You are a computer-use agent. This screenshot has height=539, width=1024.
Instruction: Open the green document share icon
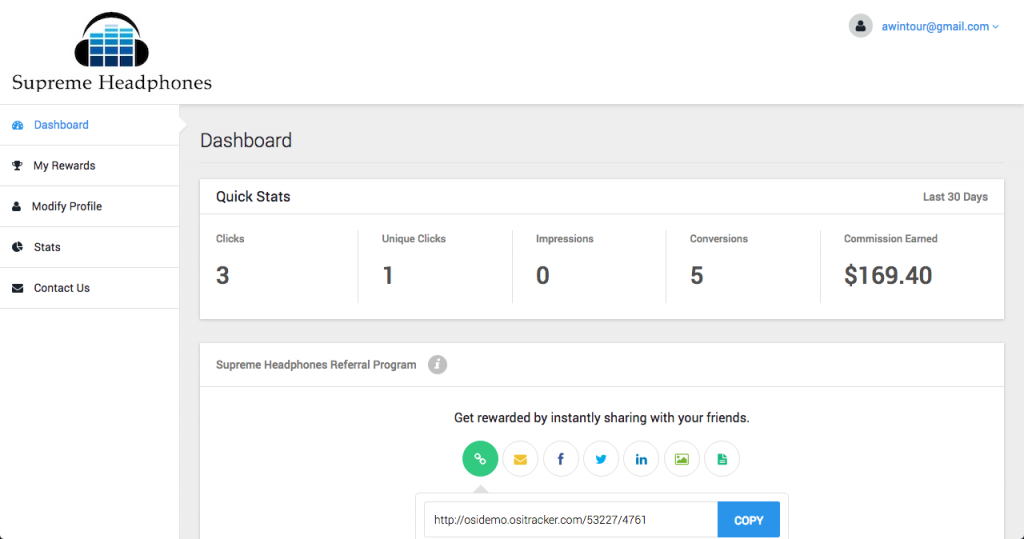(722, 459)
